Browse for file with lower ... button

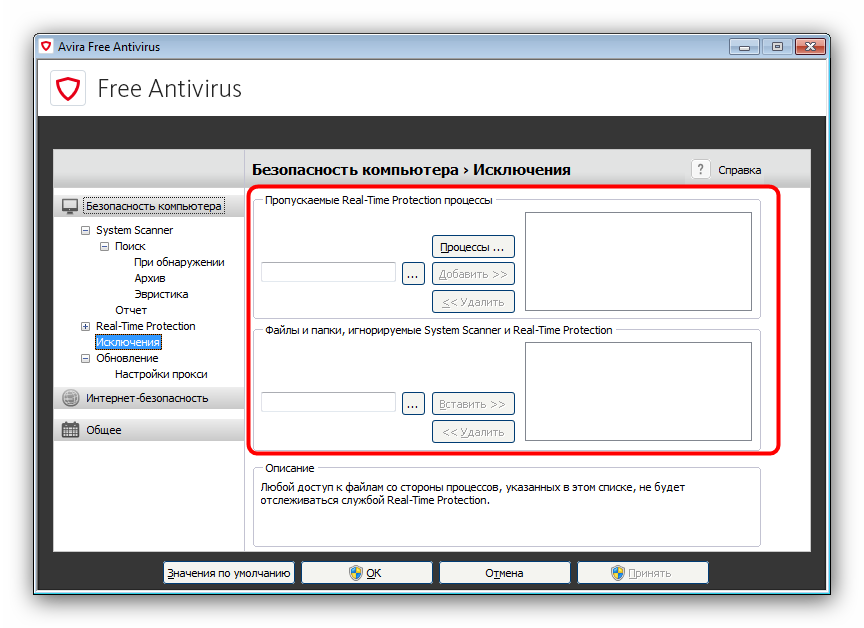pos(413,403)
